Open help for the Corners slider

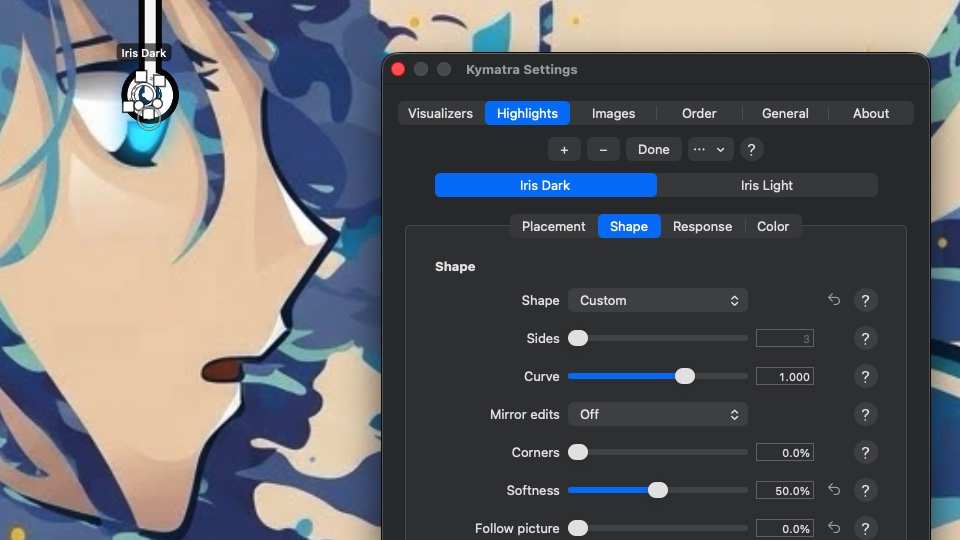click(865, 452)
